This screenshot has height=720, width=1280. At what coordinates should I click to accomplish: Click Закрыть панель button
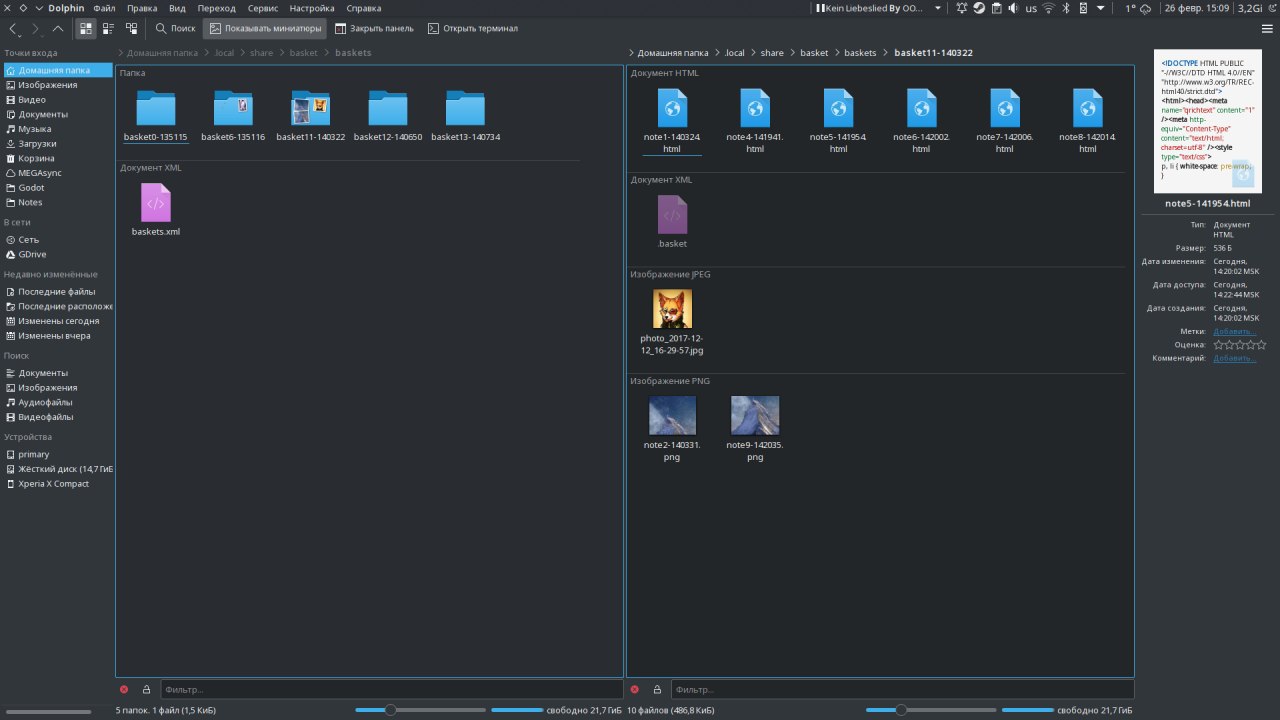[374, 29]
